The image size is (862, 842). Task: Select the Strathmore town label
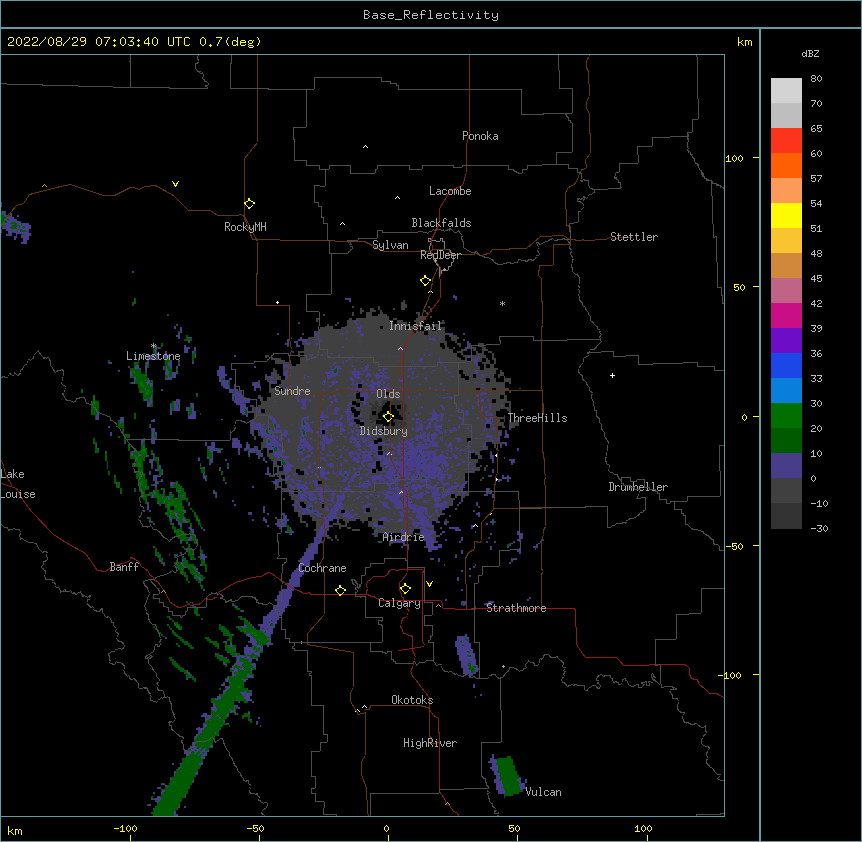[x=516, y=608]
